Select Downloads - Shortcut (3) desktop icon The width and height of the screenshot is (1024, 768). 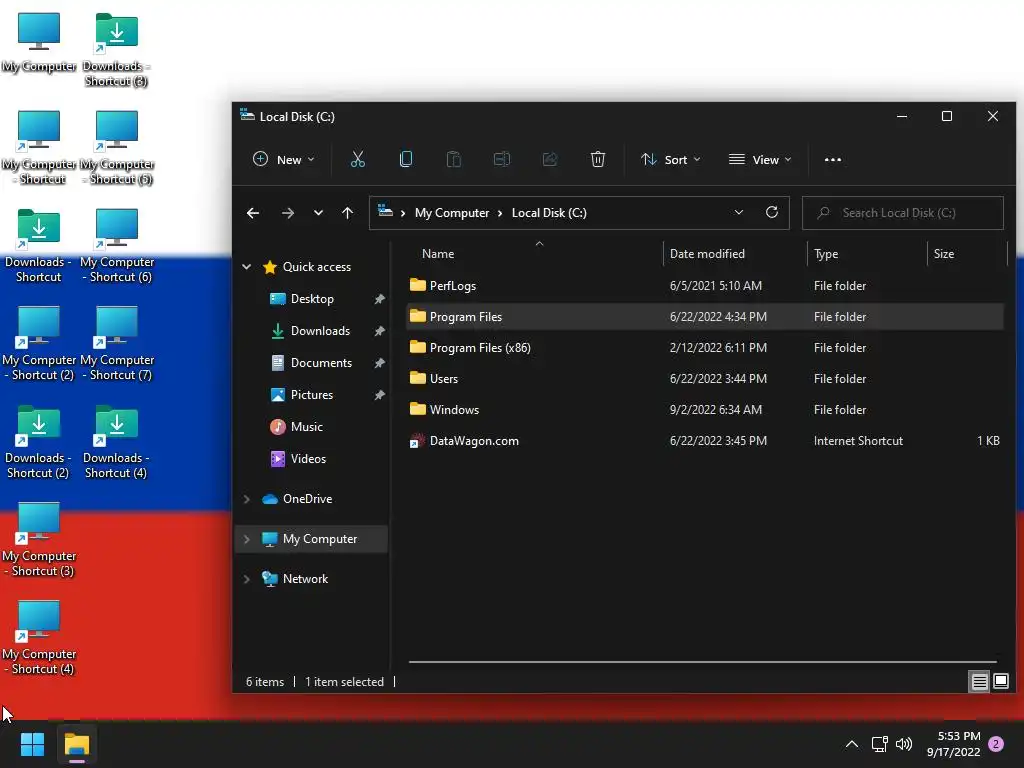[116, 50]
